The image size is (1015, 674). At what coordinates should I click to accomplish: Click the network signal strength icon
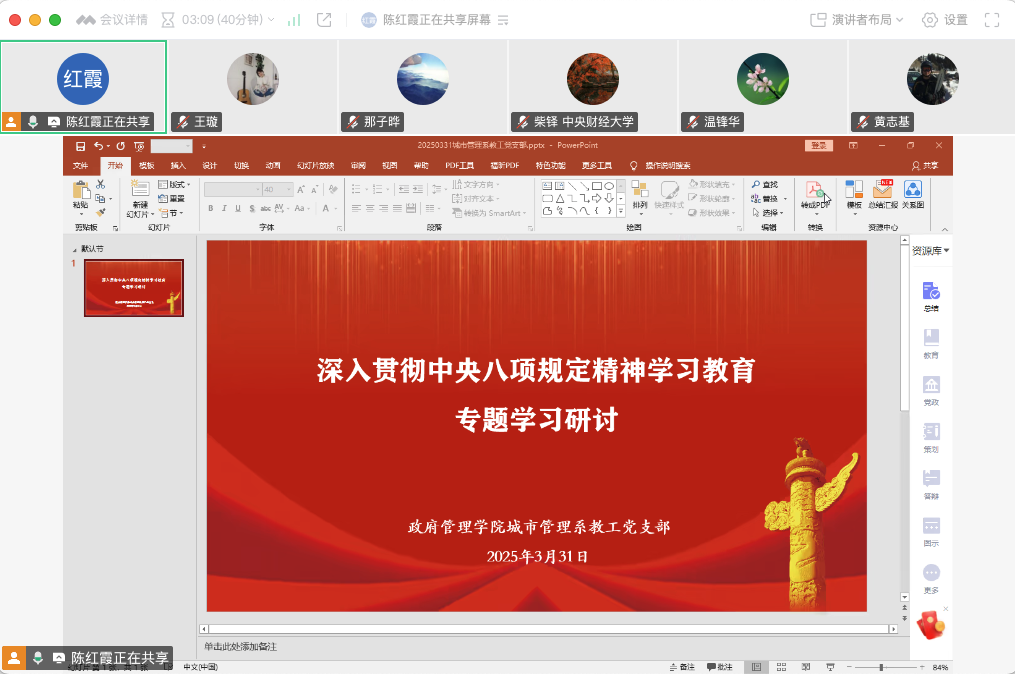(x=294, y=20)
